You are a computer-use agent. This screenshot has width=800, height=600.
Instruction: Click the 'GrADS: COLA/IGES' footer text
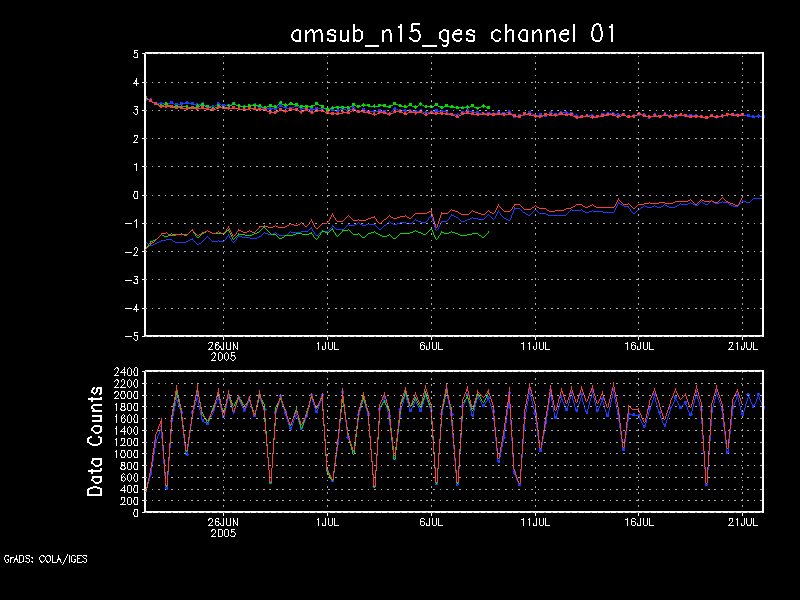tap(45, 559)
